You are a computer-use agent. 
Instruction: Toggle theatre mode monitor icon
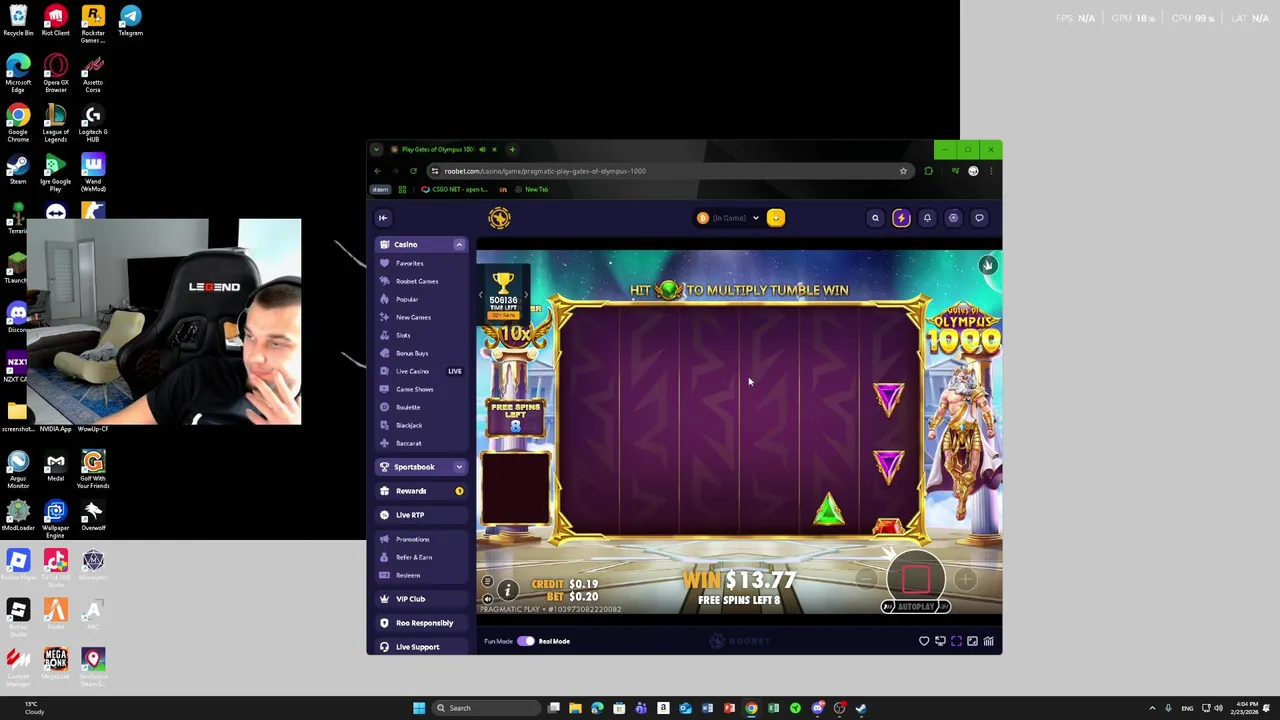click(x=940, y=641)
